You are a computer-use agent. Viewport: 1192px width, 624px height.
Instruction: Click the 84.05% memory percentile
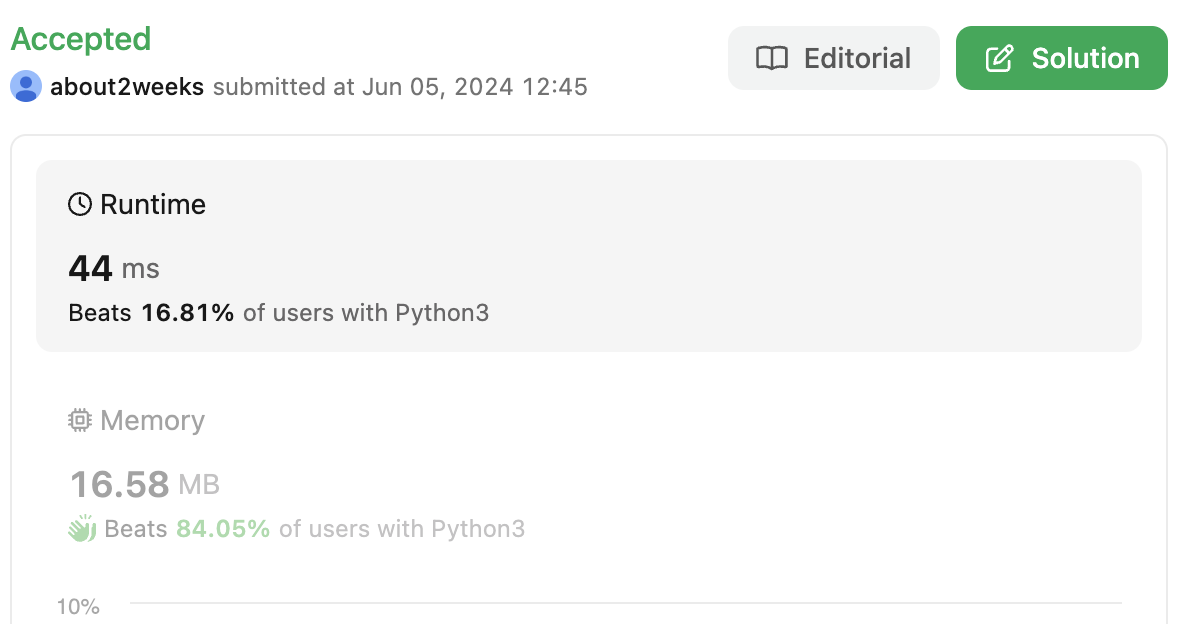223,528
